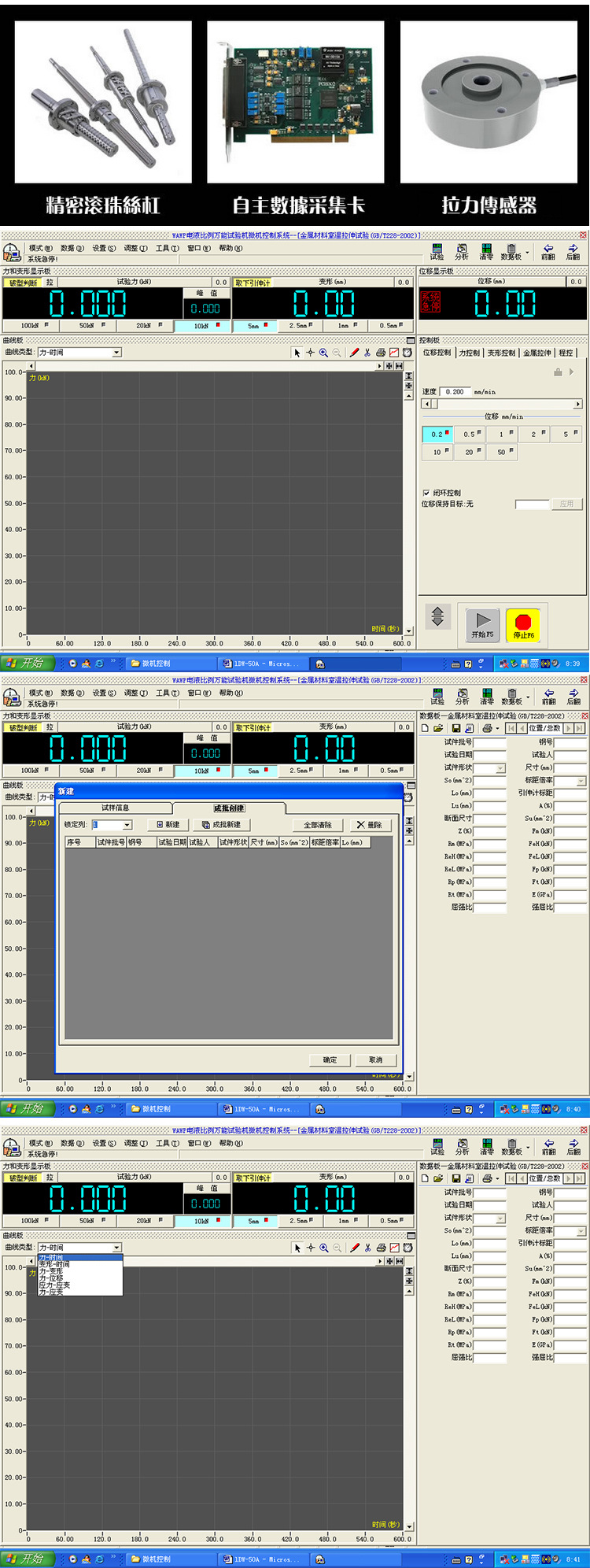Switch to the 变形控制 tab
The image size is (590, 1568).
501,353
